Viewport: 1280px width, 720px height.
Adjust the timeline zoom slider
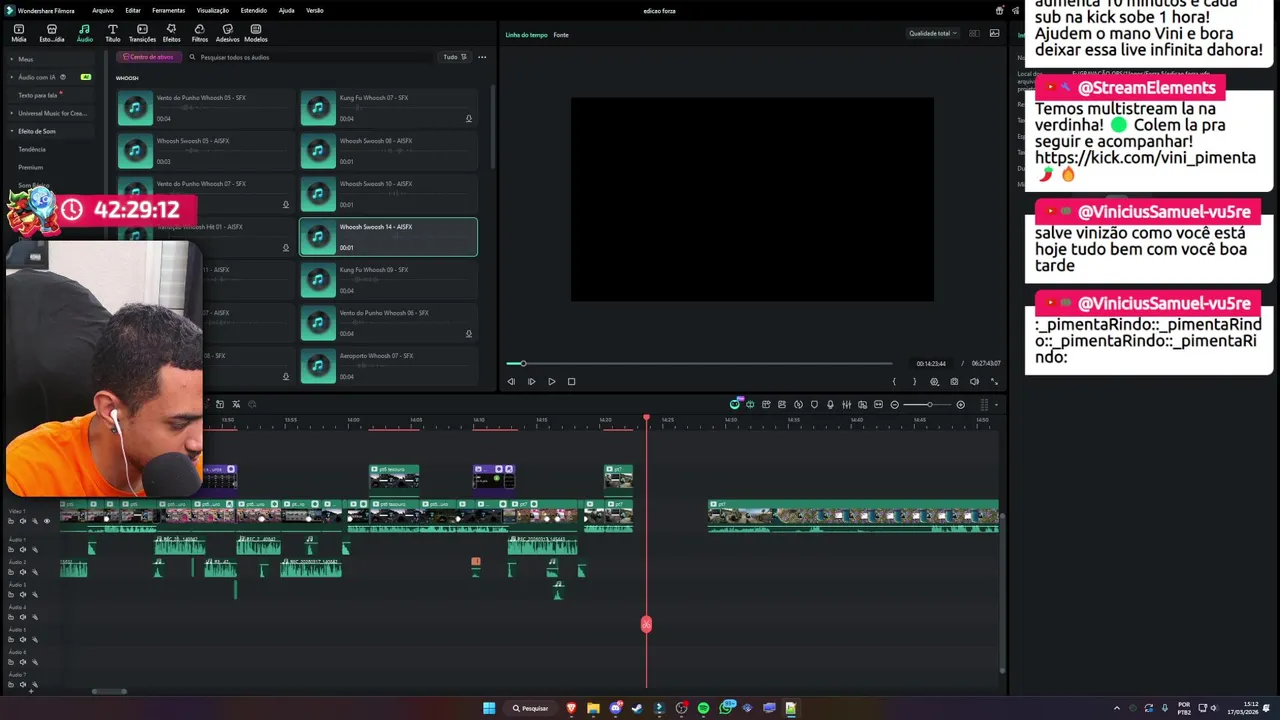pos(928,404)
